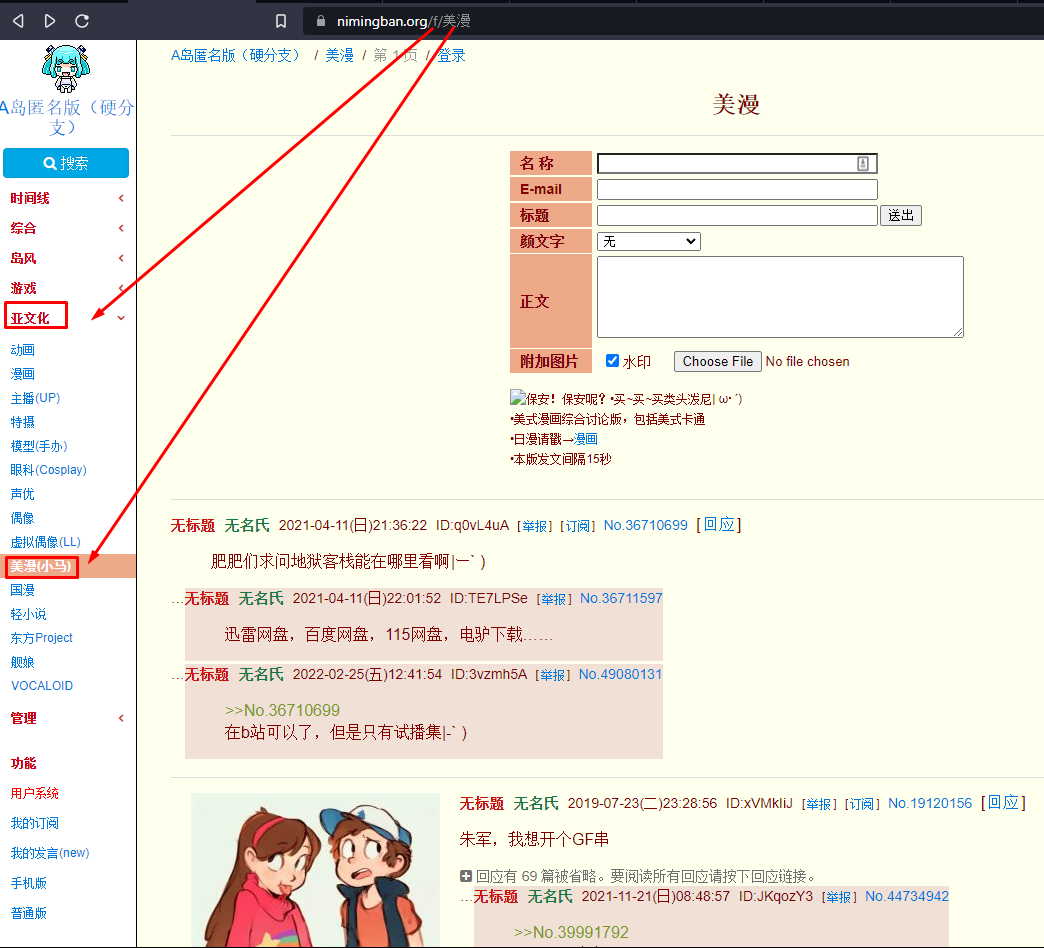Click the >>No.39991792 quote reference
The height and width of the screenshot is (948, 1044).
point(571,932)
